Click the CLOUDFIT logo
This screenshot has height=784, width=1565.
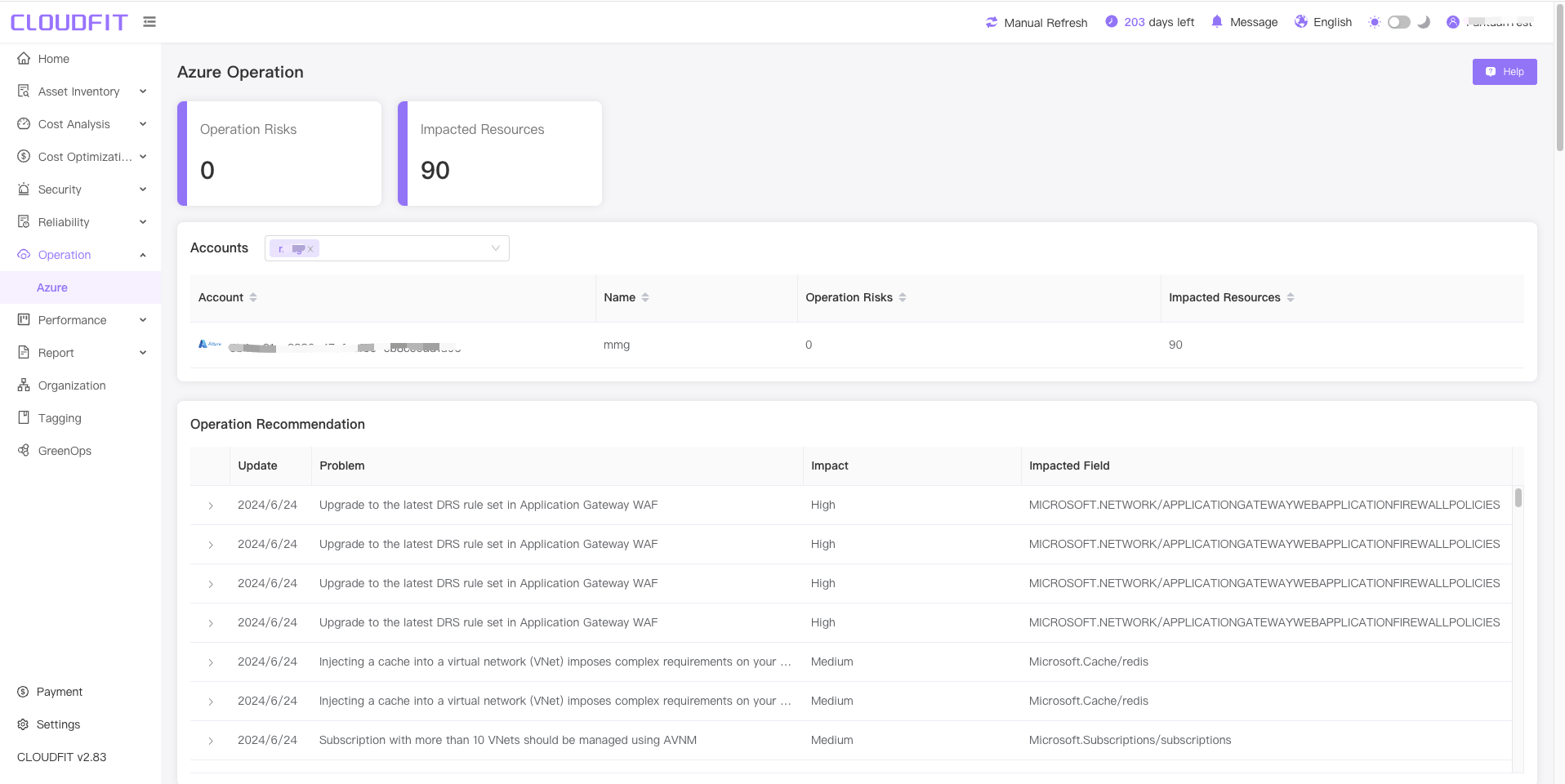click(69, 22)
